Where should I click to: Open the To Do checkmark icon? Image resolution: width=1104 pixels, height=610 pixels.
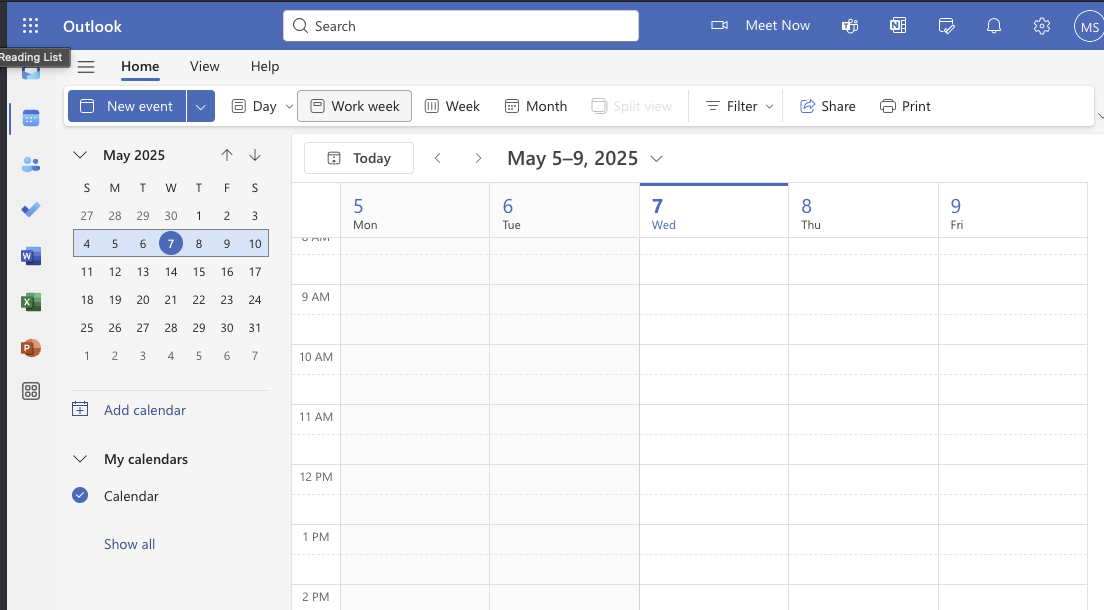[31, 210]
